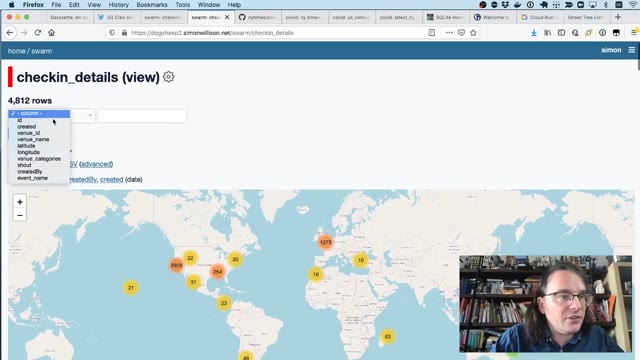
Task: Switch to the Datasette tab
Action: click(x=69, y=17)
